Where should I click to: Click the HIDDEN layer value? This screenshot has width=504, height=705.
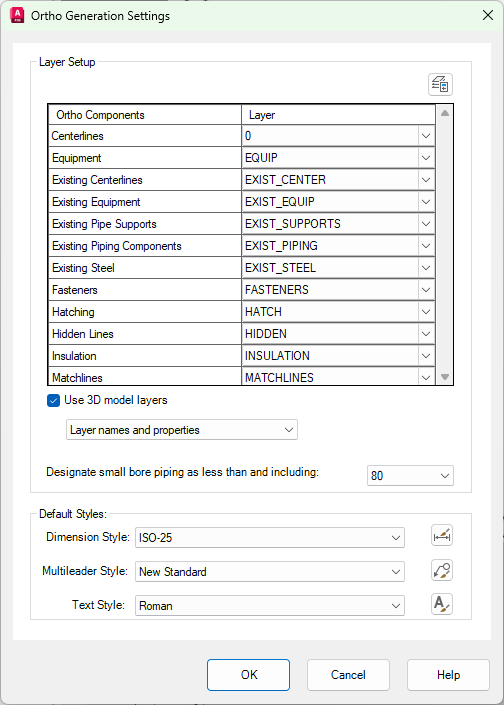coord(266,334)
